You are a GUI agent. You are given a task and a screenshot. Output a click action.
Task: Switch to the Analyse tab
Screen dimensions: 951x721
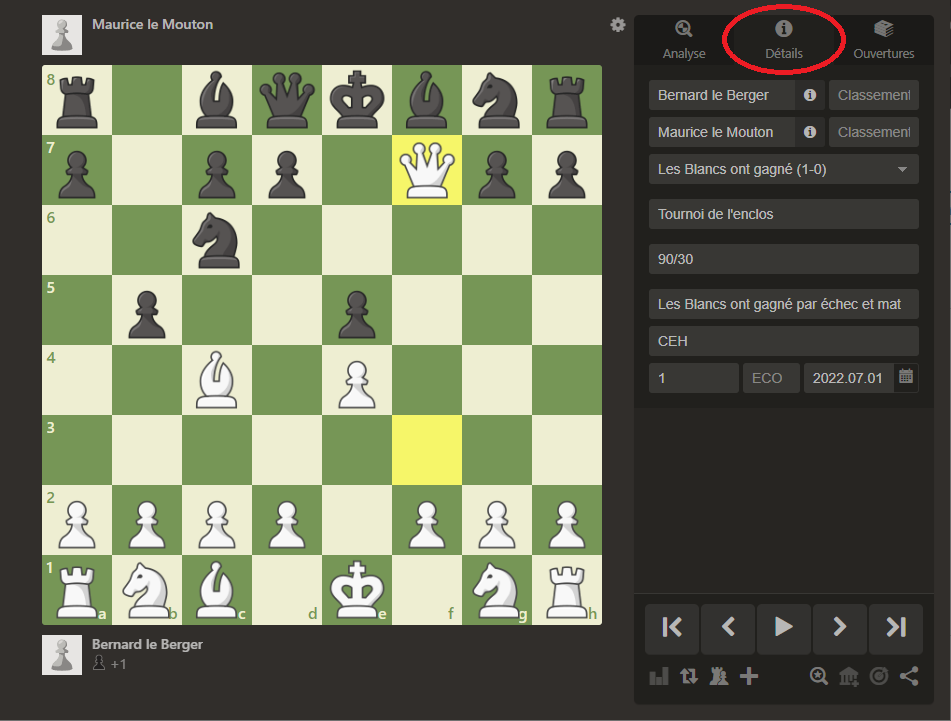click(684, 40)
